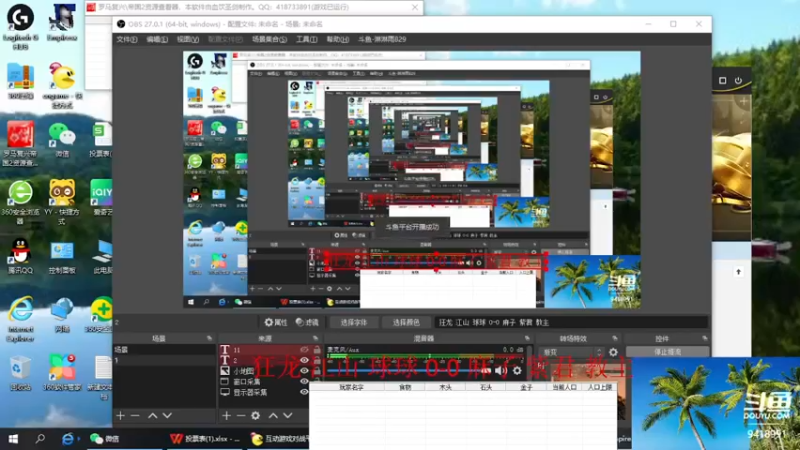
Task: Open the Windows Start menu
Action: point(13,439)
